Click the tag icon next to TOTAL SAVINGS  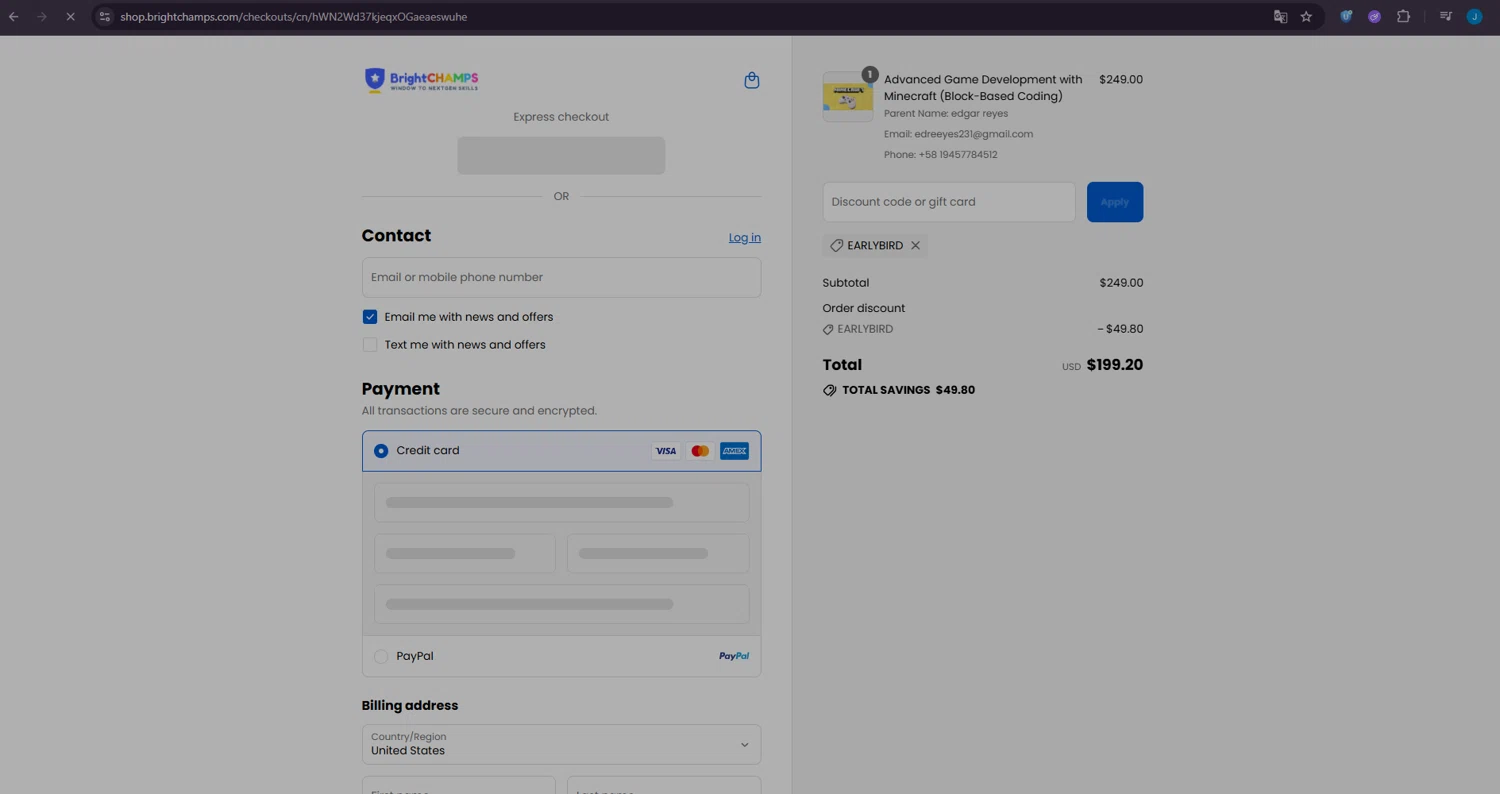point(829,391)
